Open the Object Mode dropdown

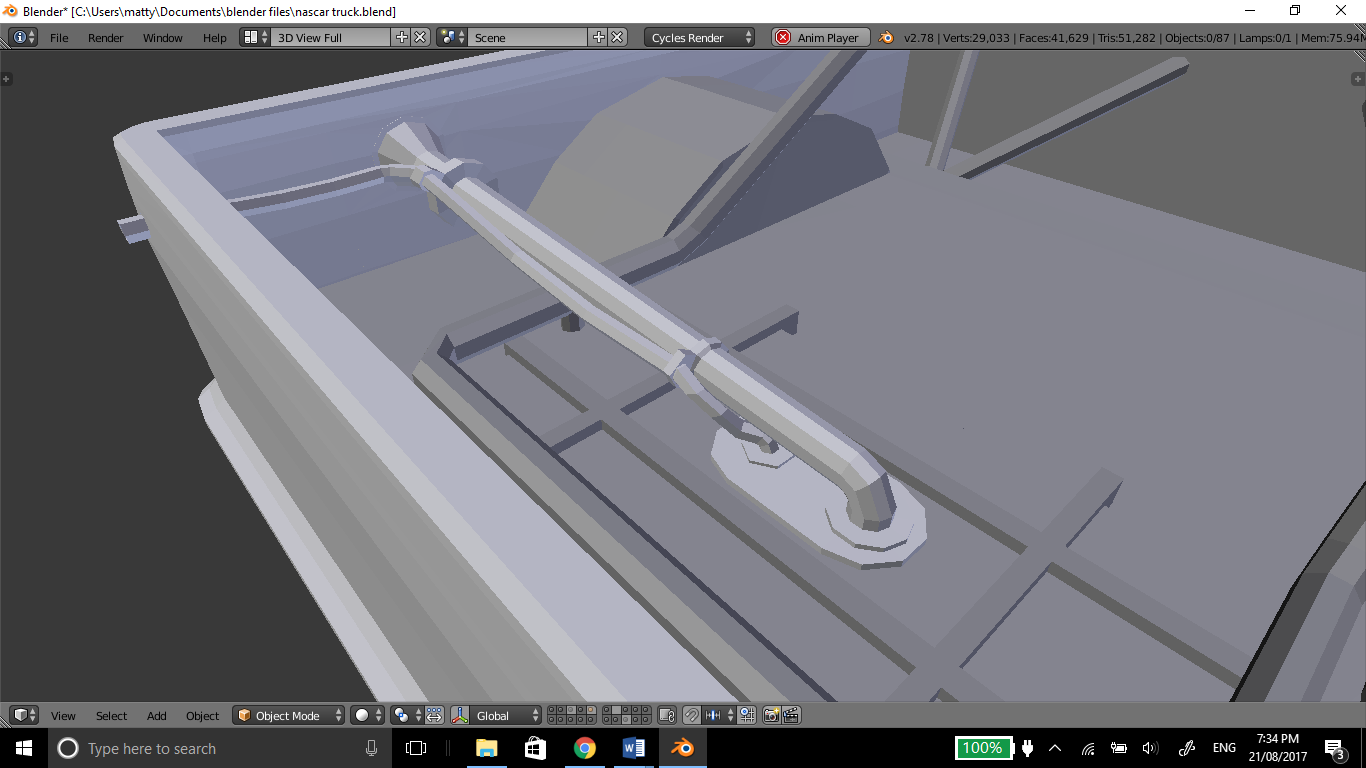289,716
